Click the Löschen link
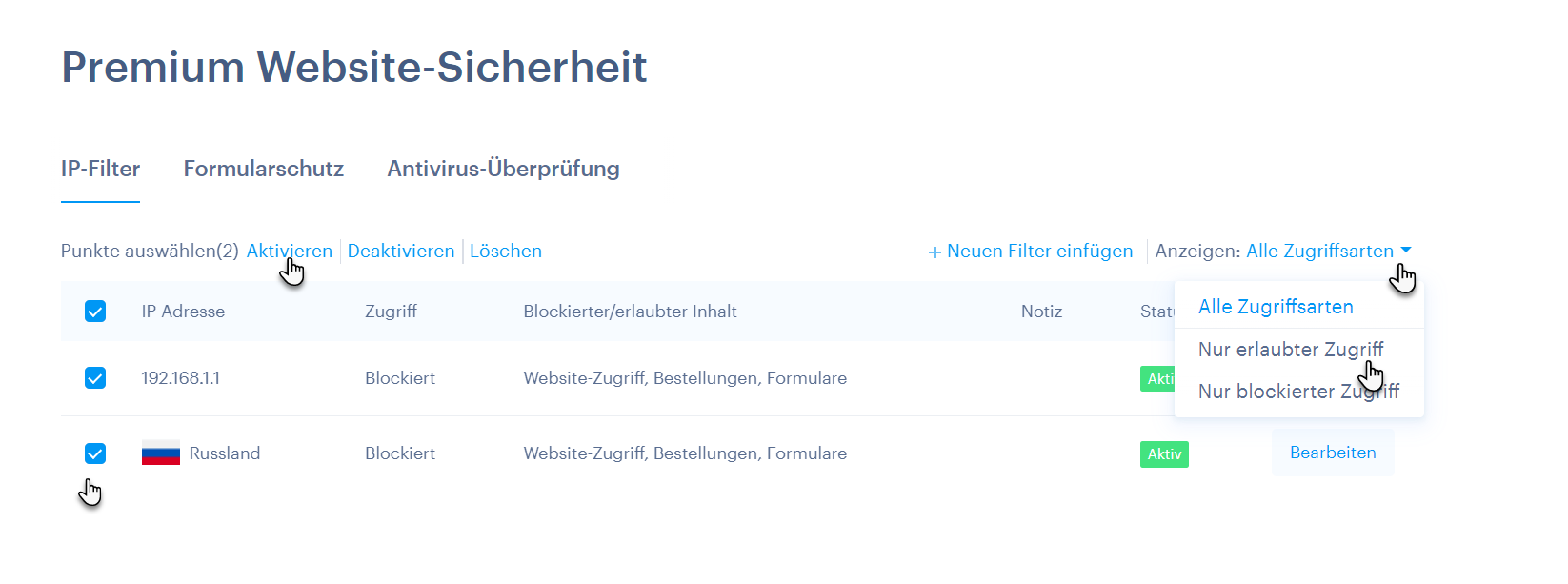This screenshot has width=1568, height=584. coord(506,251)
